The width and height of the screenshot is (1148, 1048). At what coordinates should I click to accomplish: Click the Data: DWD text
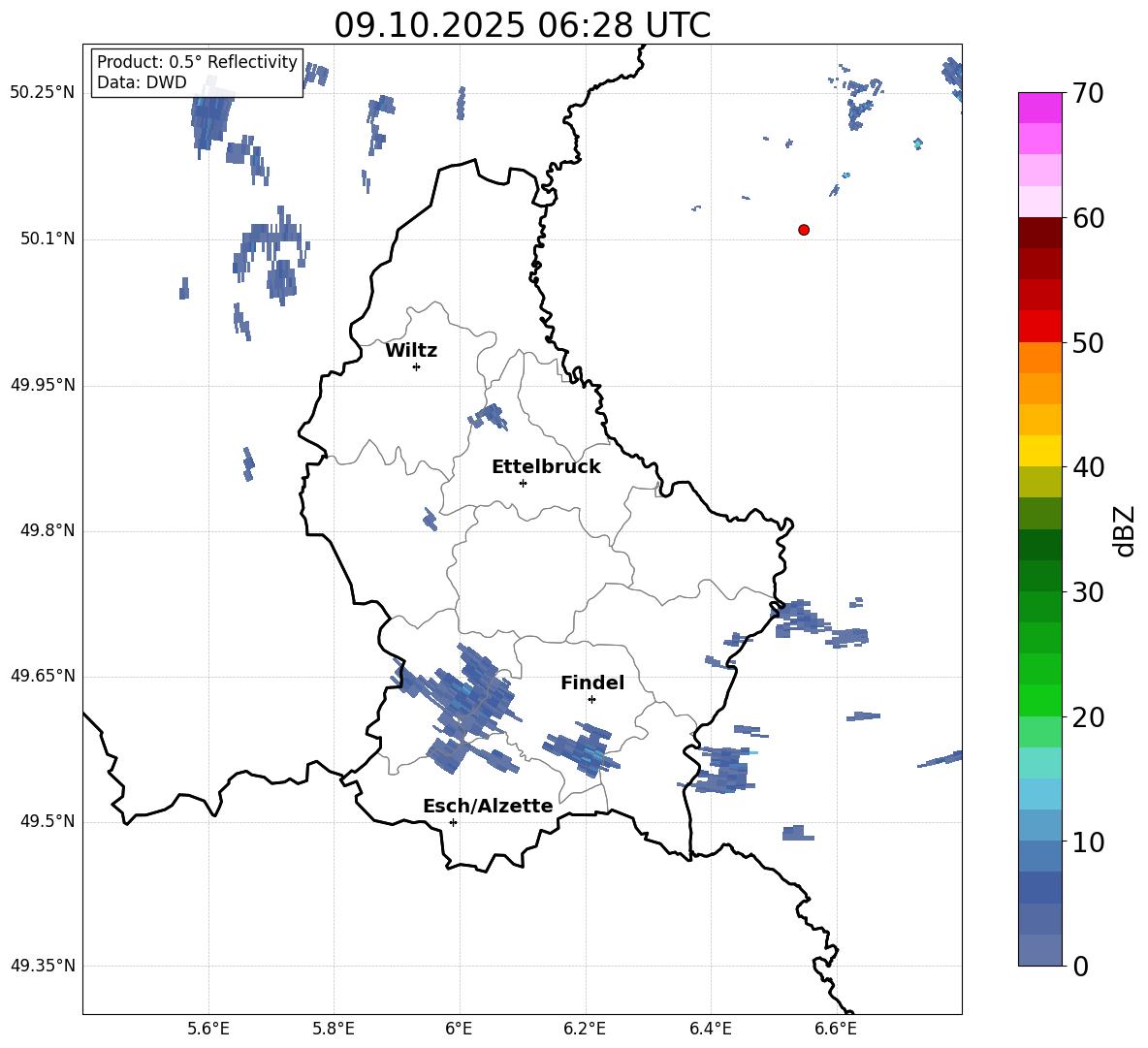click(142, 82)
